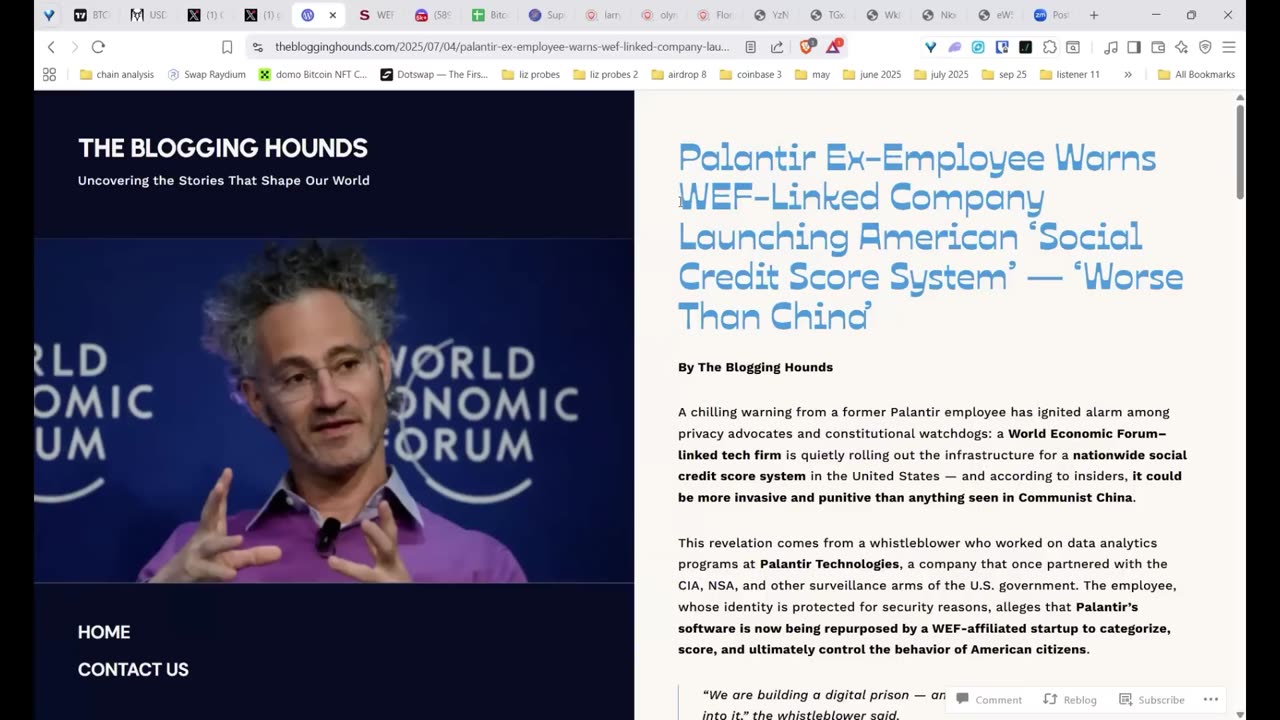Click the Reblog button
This screenshot has width=1280, height=720.
1070,699
